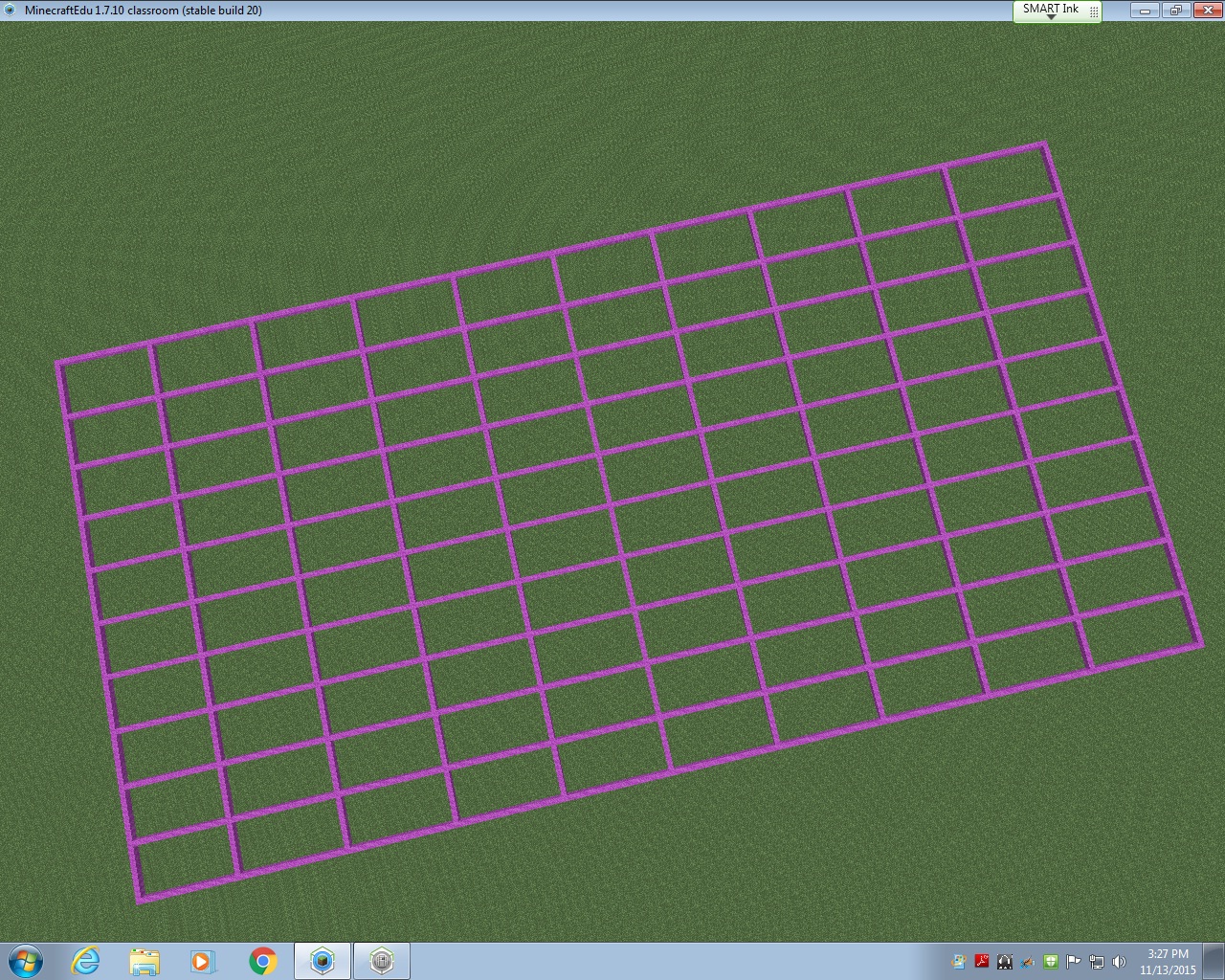The image size is (1225, 980).
Task: Open Action Center flag icon
Action: (x=1073, y=961)
